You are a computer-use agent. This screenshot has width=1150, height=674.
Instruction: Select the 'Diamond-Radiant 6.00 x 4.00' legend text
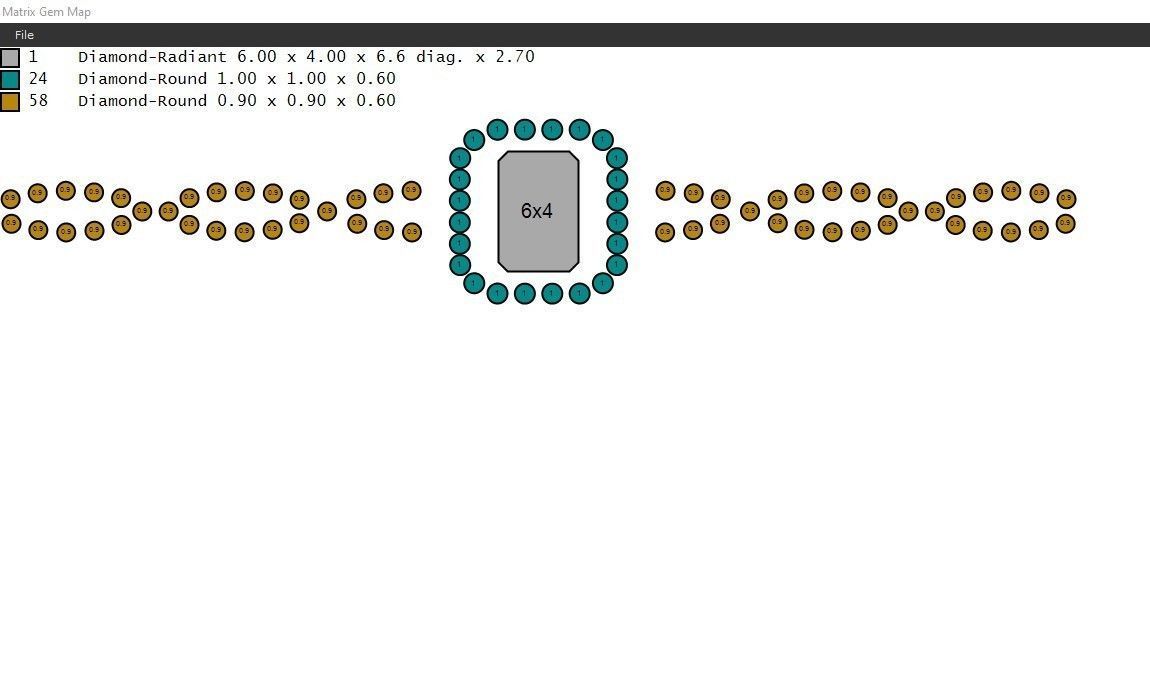(x=306, y=56)
